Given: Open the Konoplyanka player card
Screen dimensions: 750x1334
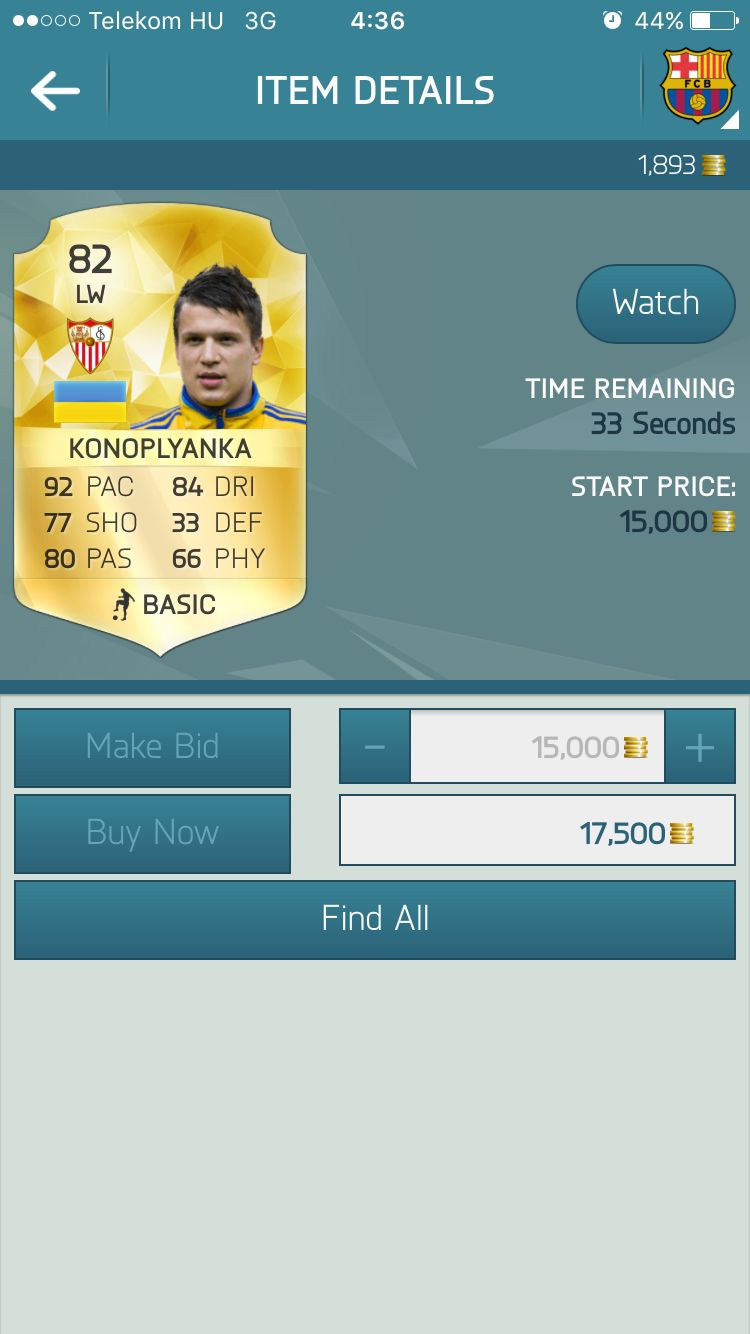Looking at the screenshot, I should click(160, 430).
